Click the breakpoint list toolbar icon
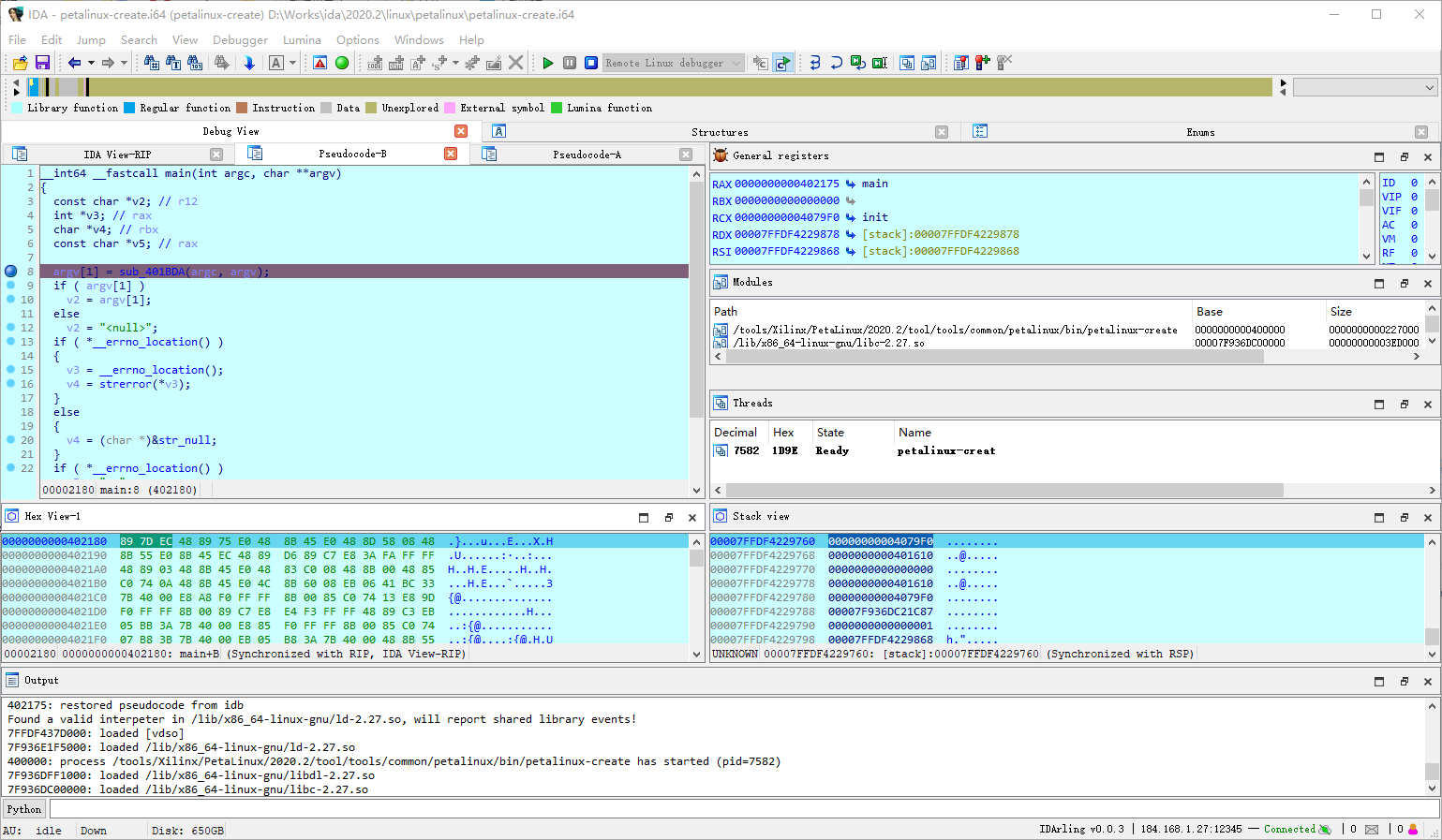Screen dimensions: 1442x840 tap(961, 63)
